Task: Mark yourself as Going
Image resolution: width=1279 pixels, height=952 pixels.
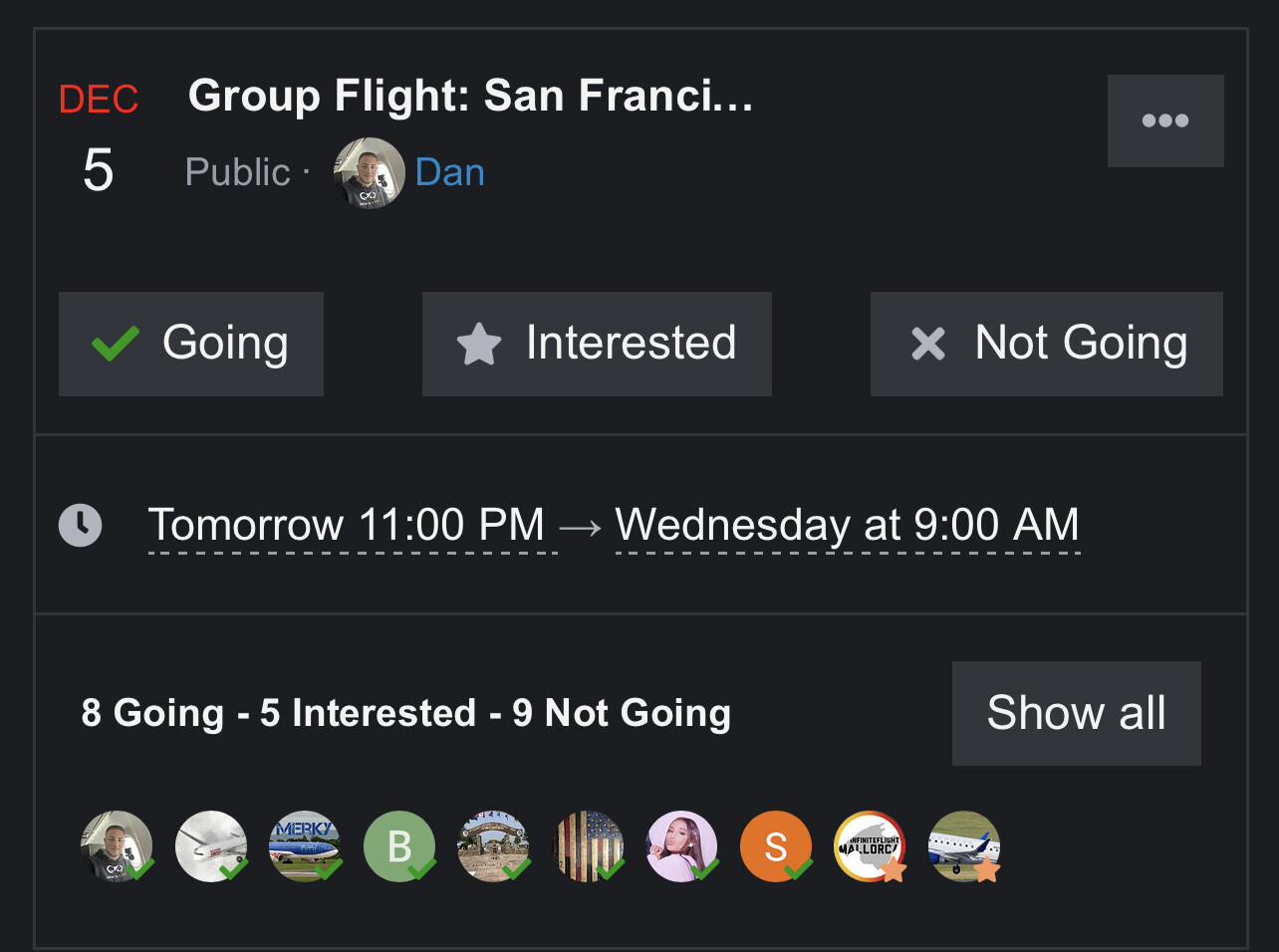Action: (191, 344)
